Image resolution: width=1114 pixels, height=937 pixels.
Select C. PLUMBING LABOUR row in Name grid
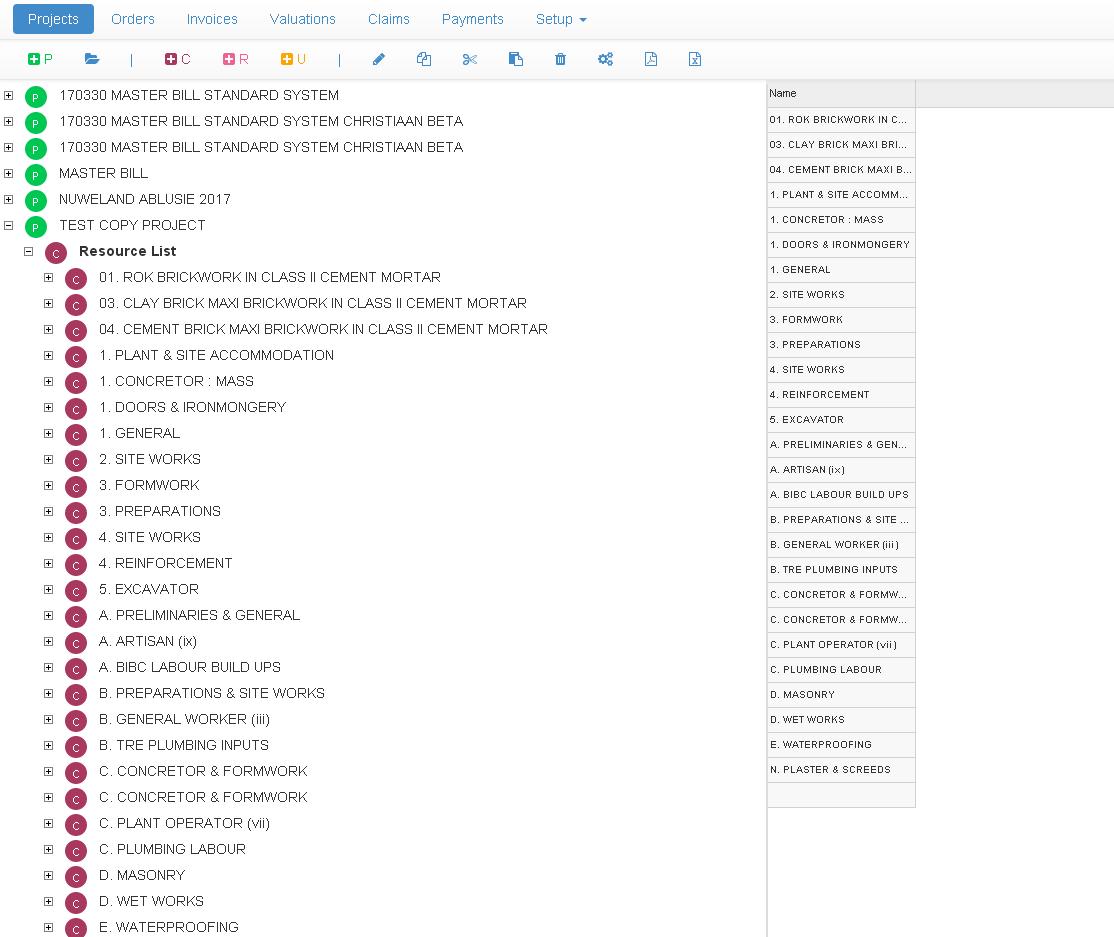[x=841, y=669]
